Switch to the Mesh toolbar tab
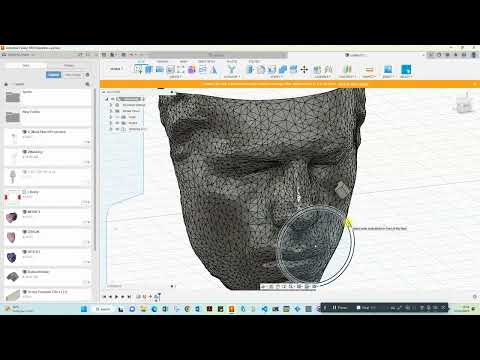Viewport: 480px width, 360px height. click(x=183, y=61)
